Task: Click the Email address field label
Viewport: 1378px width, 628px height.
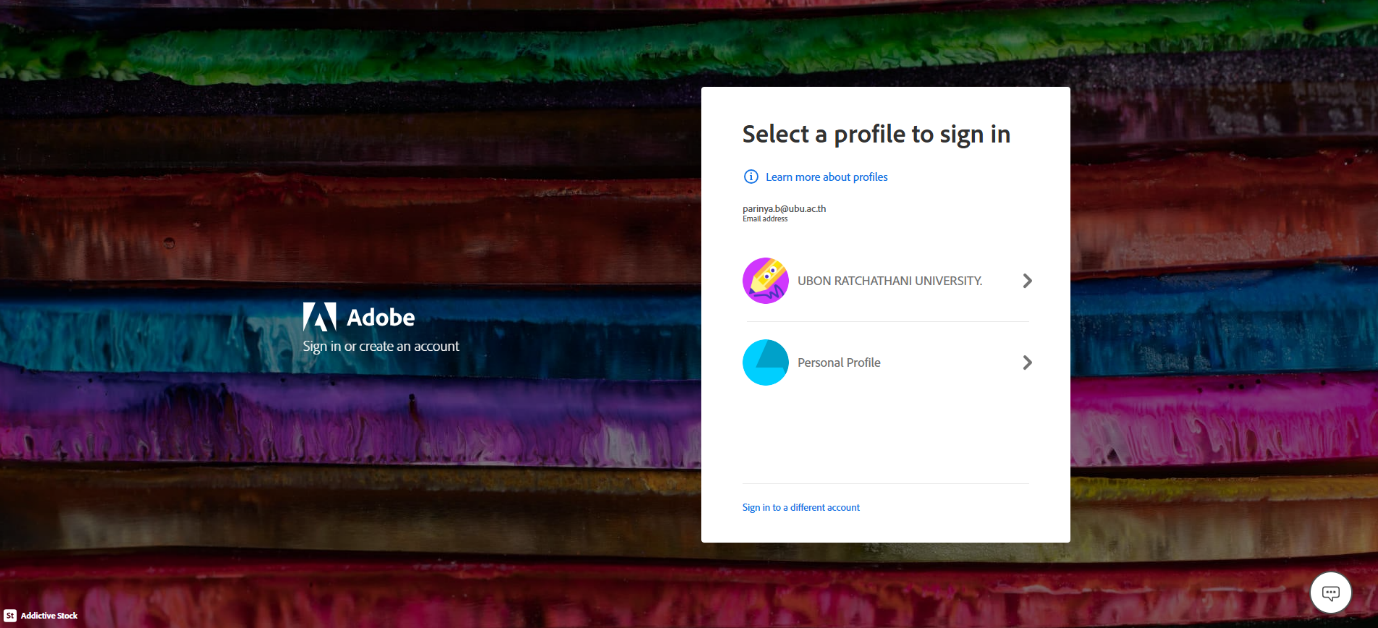Action: 765,219
